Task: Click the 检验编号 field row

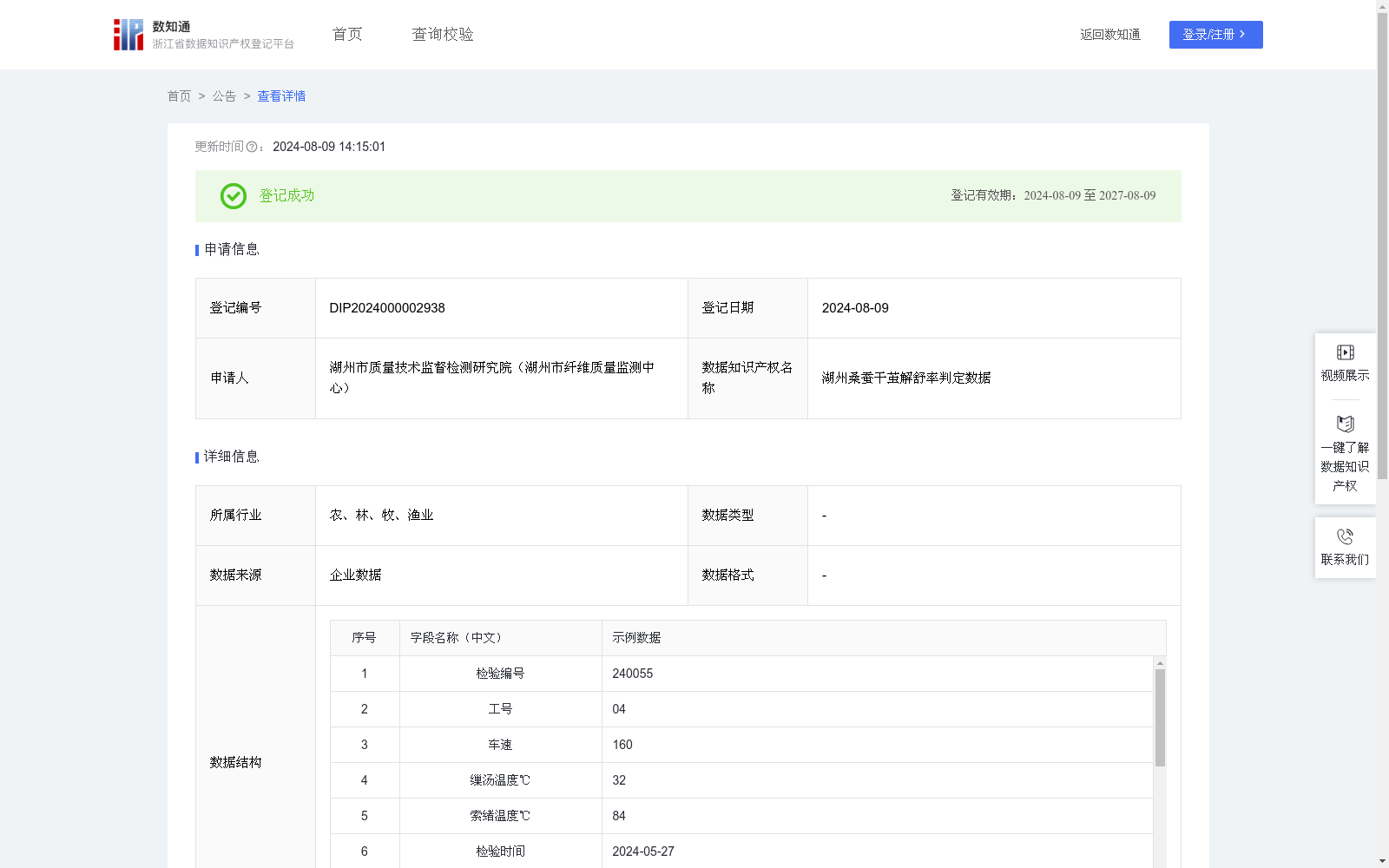Action: pos(741,674)
